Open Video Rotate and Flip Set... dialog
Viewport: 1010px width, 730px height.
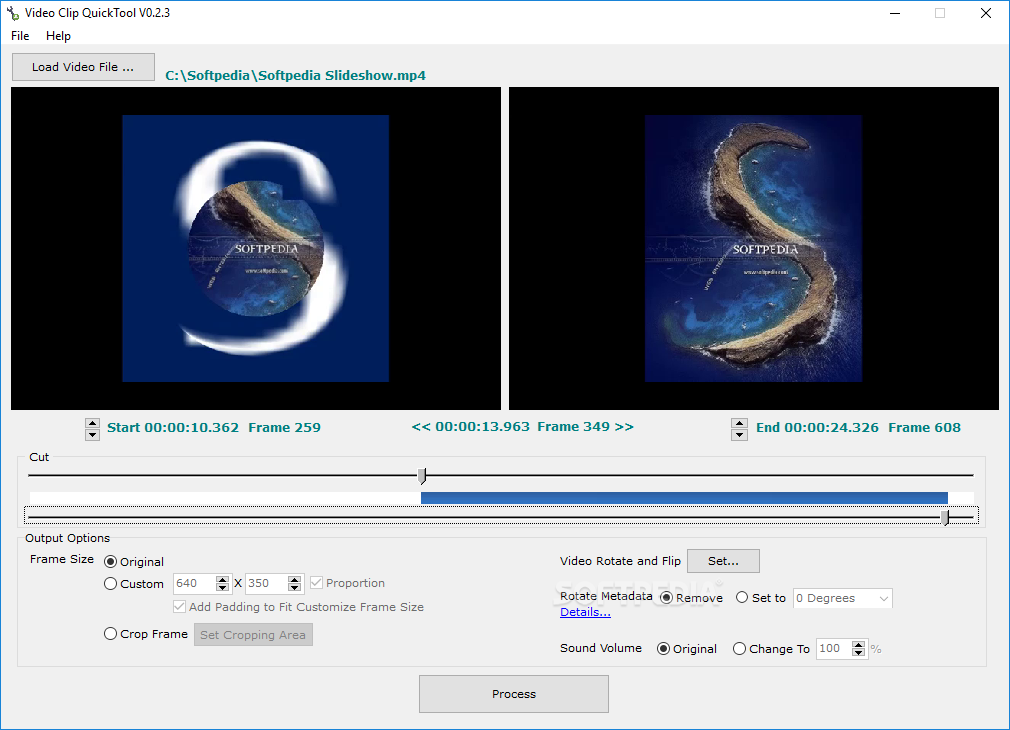click(x=723, y=561)
